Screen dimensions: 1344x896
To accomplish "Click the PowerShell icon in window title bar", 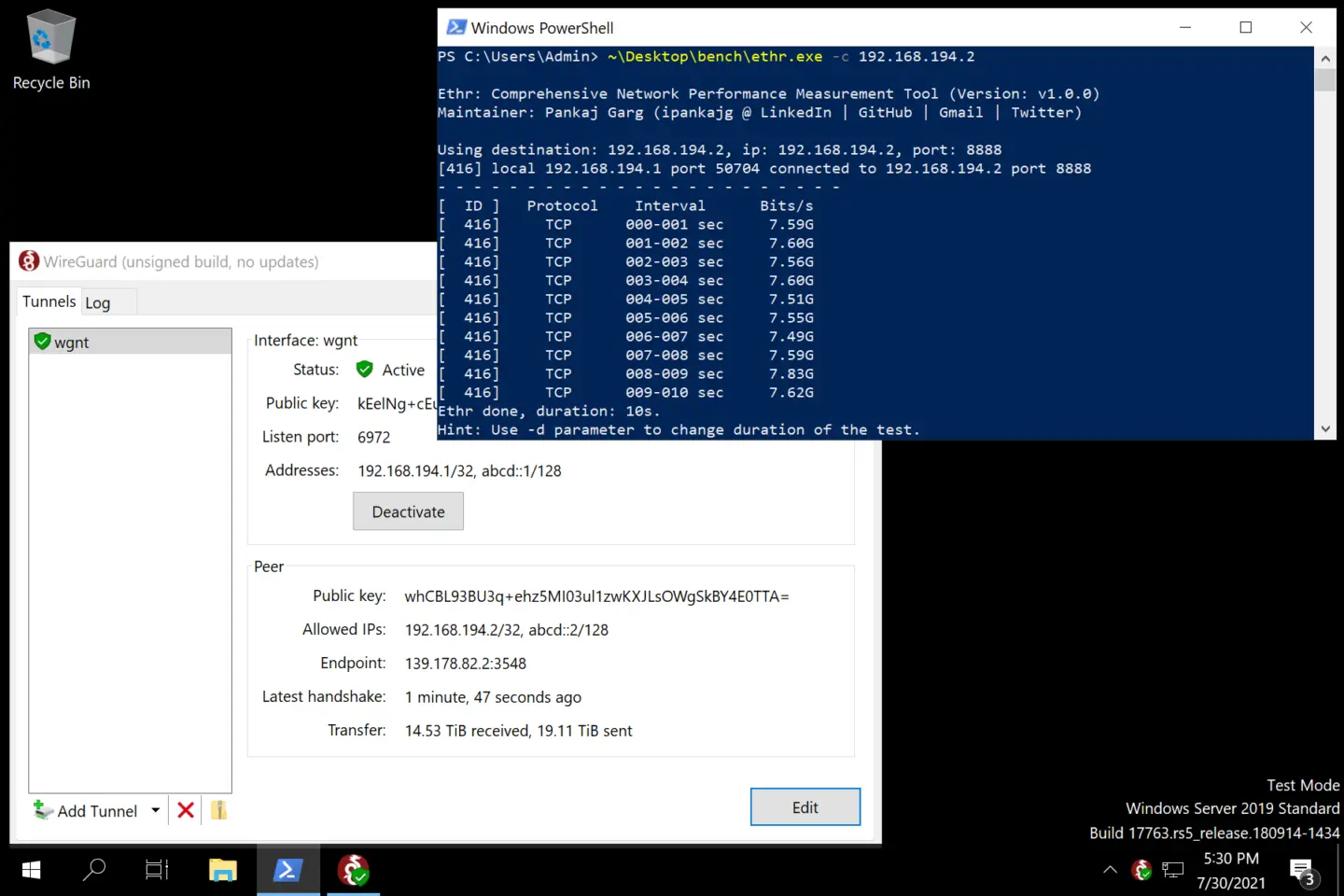I will pos(456,27).
